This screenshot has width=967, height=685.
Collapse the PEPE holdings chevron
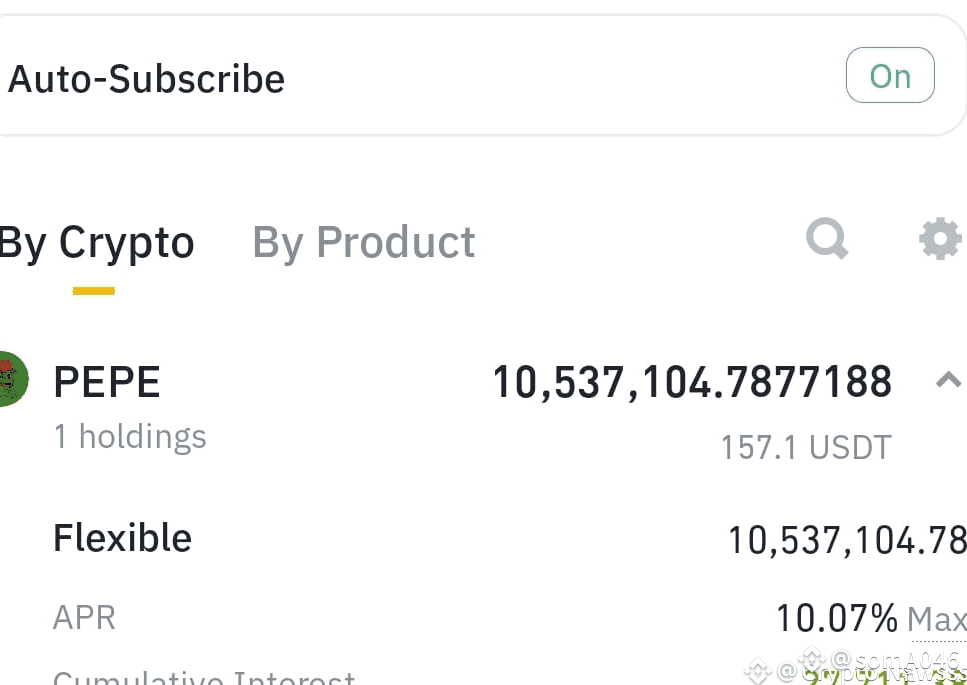948,379
